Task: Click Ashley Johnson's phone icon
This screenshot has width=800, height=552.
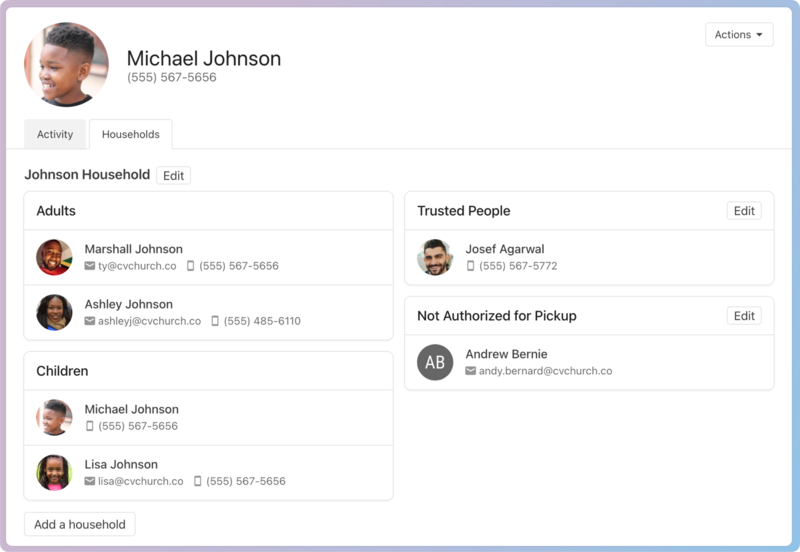Action: (x=214, y=322)
